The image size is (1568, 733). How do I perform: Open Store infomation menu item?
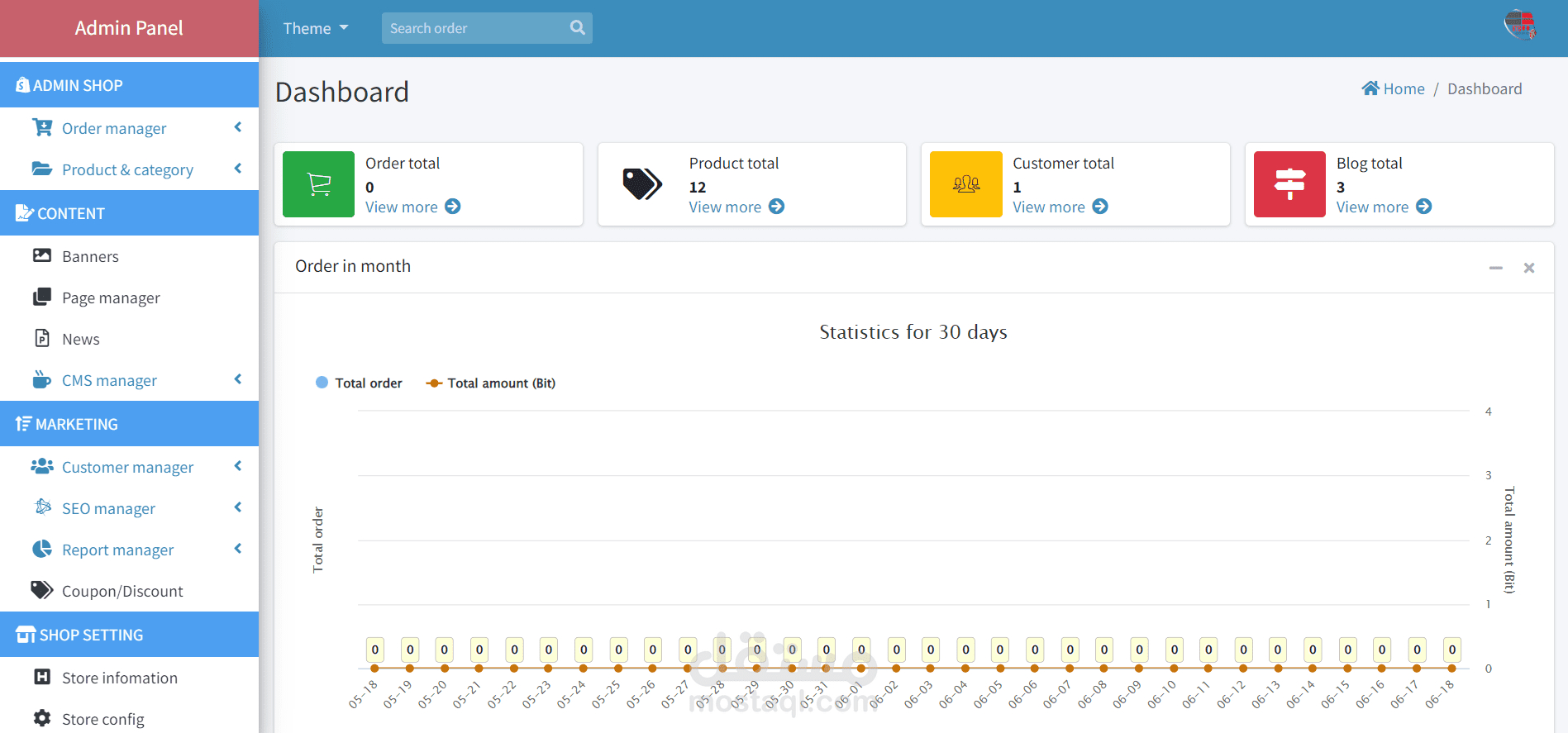(x=129, y=678)
